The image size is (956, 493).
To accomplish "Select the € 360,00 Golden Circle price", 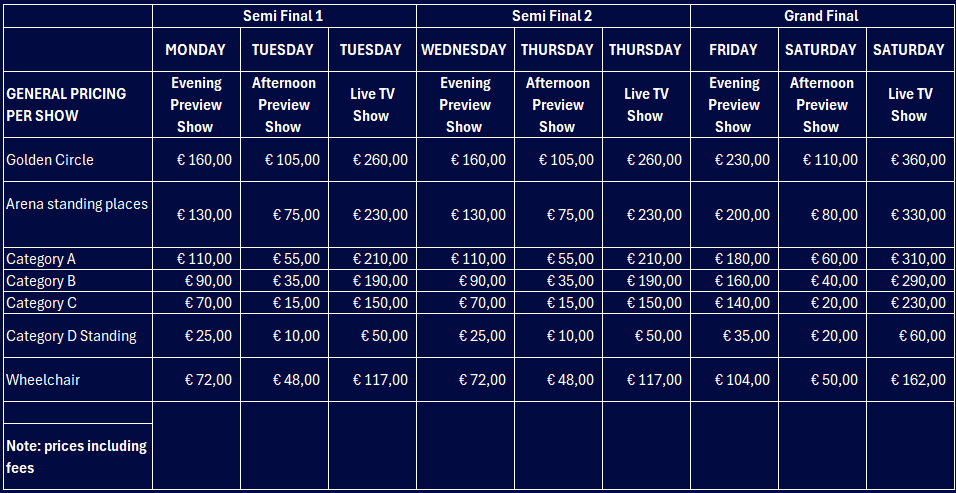I will pos(910,160).
